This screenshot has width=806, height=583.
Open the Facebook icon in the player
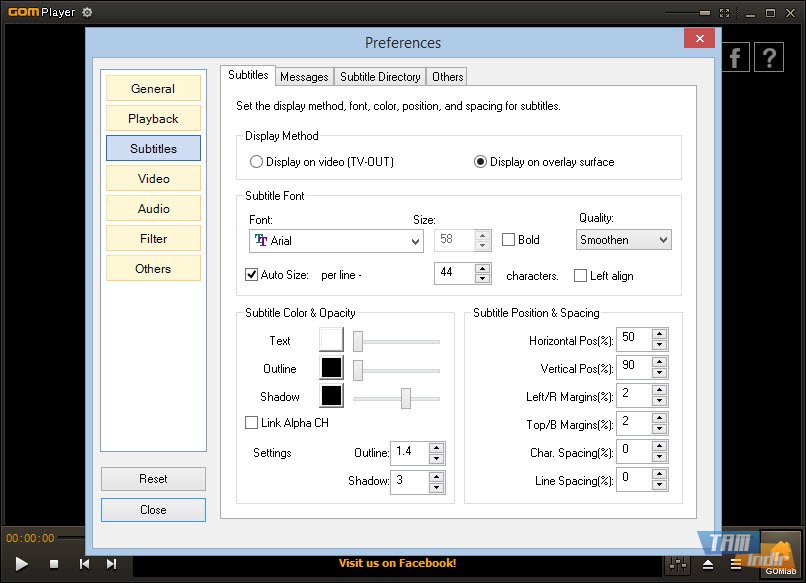(736, 57)
